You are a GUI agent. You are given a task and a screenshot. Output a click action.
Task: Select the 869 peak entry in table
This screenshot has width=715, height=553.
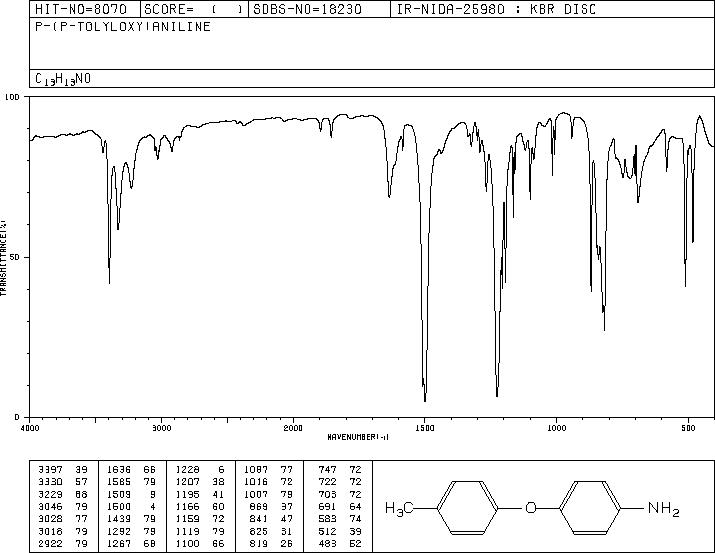point(271,506)
